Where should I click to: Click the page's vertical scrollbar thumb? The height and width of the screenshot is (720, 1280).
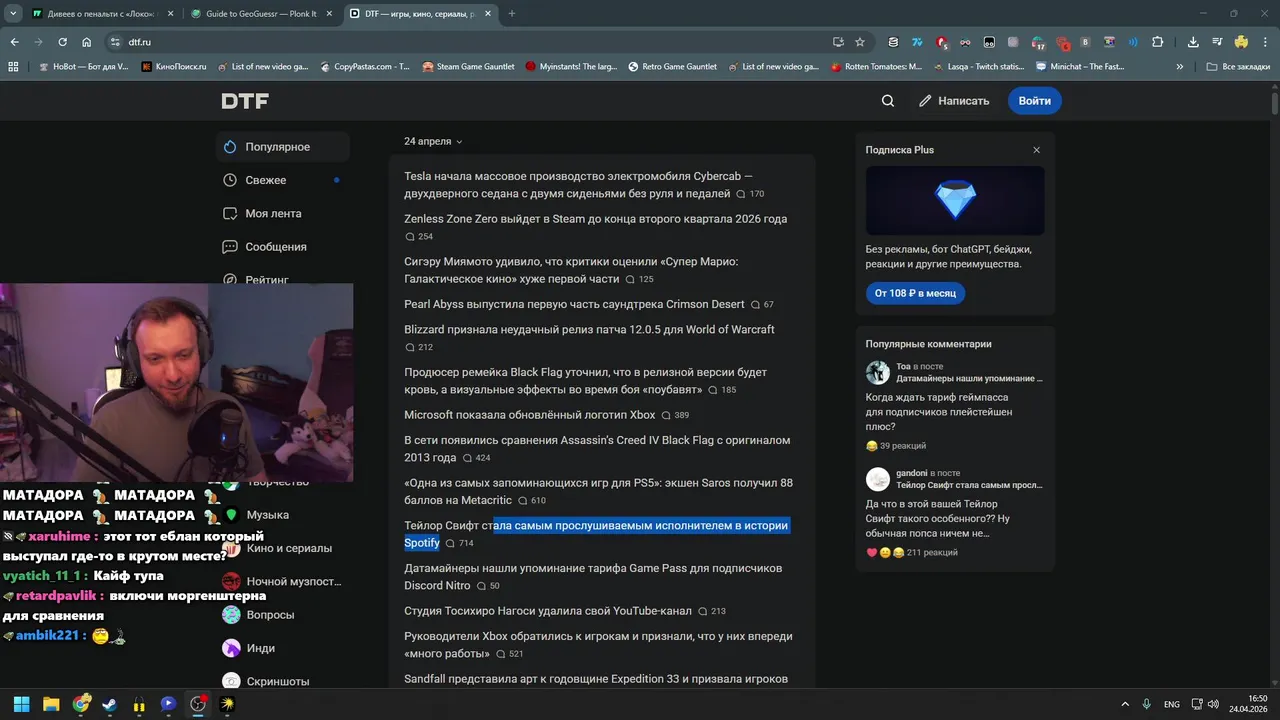click(1275, 104)
